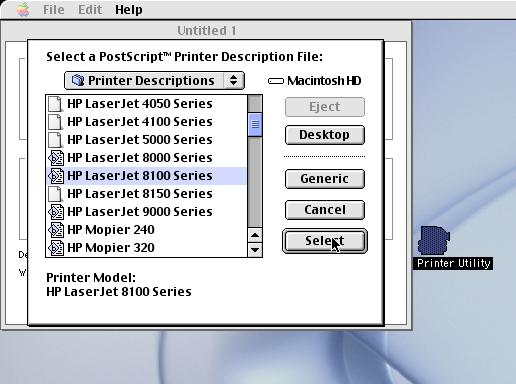Open the Help menu
Image resolution: width=516 pixels, height=384 pixels.
129,10
